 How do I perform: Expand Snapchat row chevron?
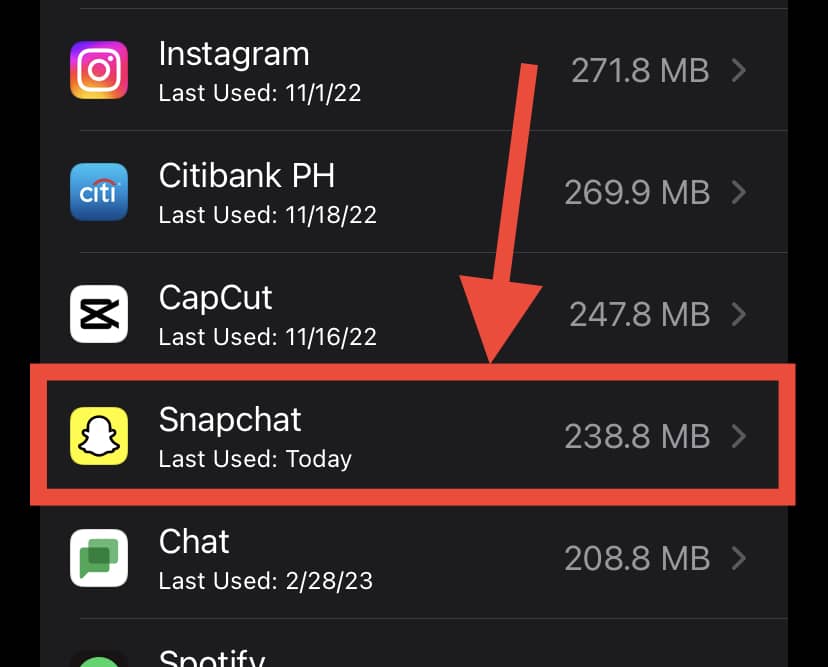coord(739,436)
